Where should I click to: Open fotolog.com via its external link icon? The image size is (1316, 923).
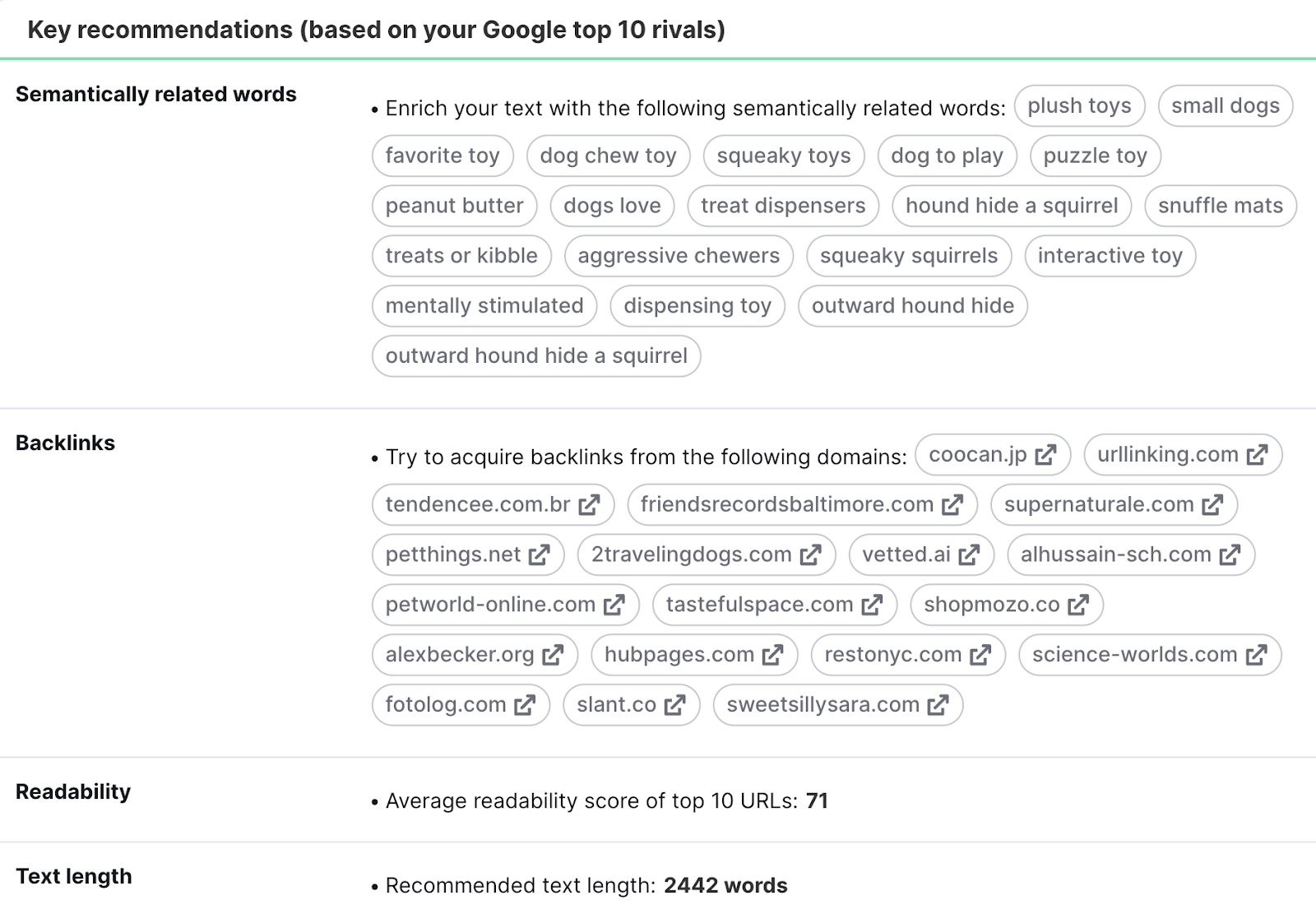click(x=526, y=704)
